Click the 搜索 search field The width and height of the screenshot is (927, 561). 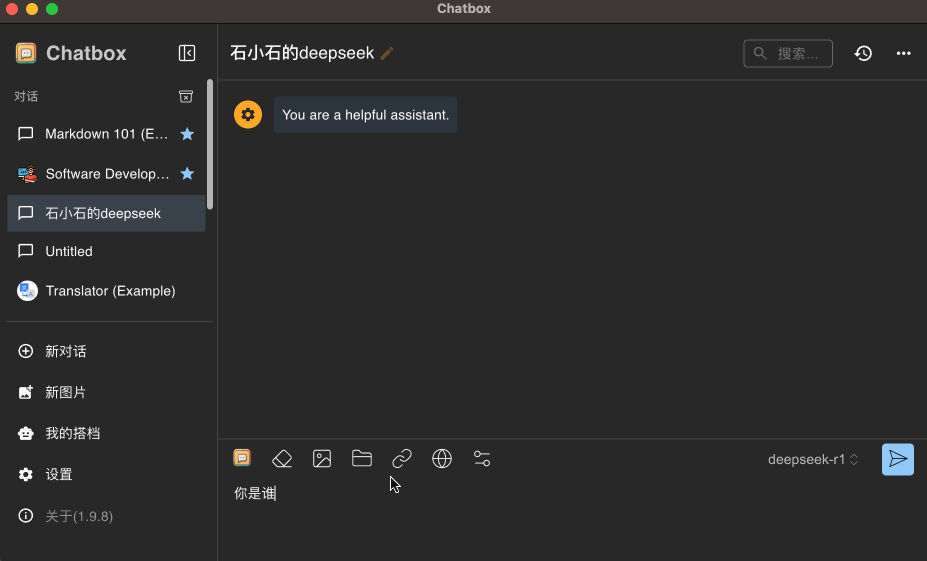tap(788, 53)
